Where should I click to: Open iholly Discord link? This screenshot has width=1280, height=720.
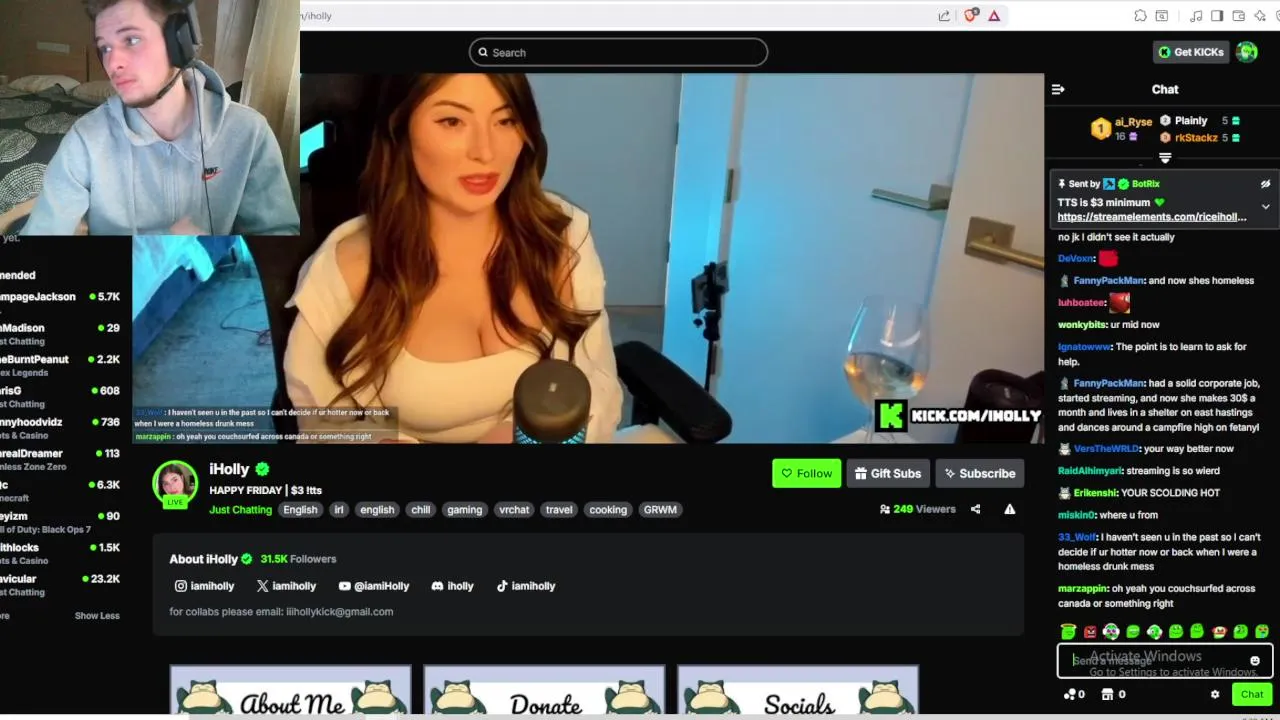click(453, 586)
